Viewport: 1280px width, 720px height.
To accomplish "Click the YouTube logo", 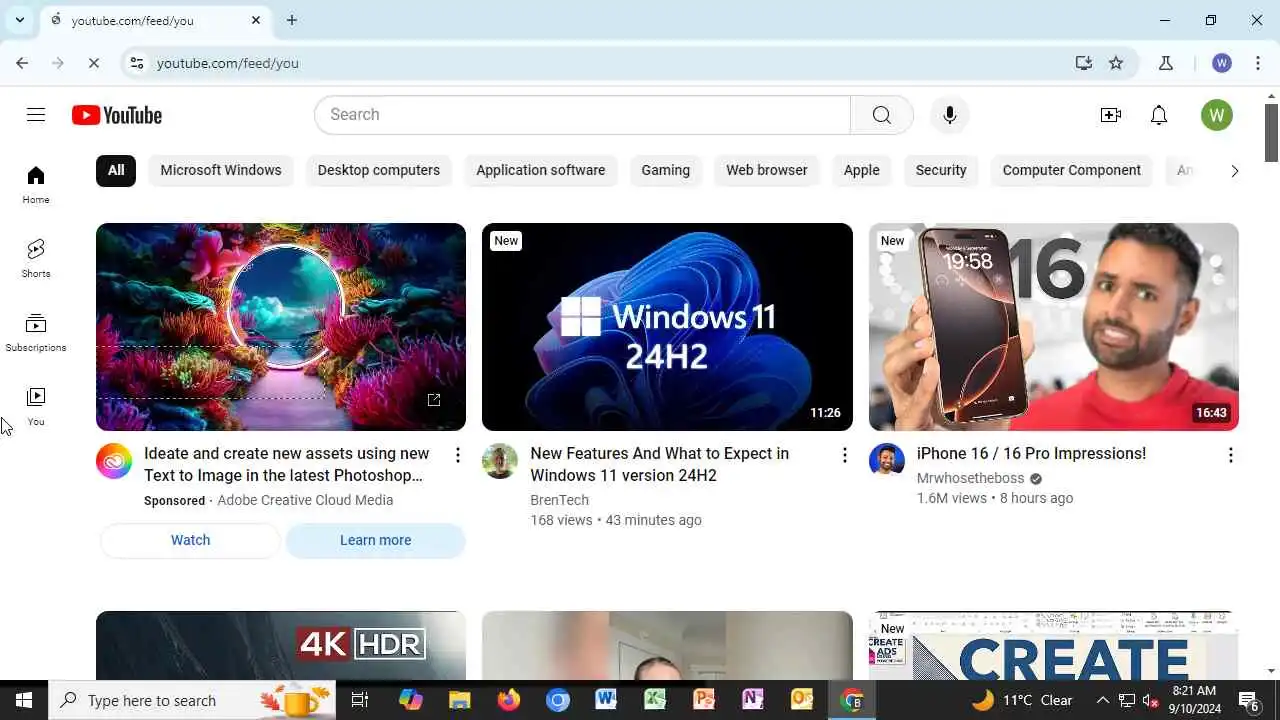I will pos(117,115).
